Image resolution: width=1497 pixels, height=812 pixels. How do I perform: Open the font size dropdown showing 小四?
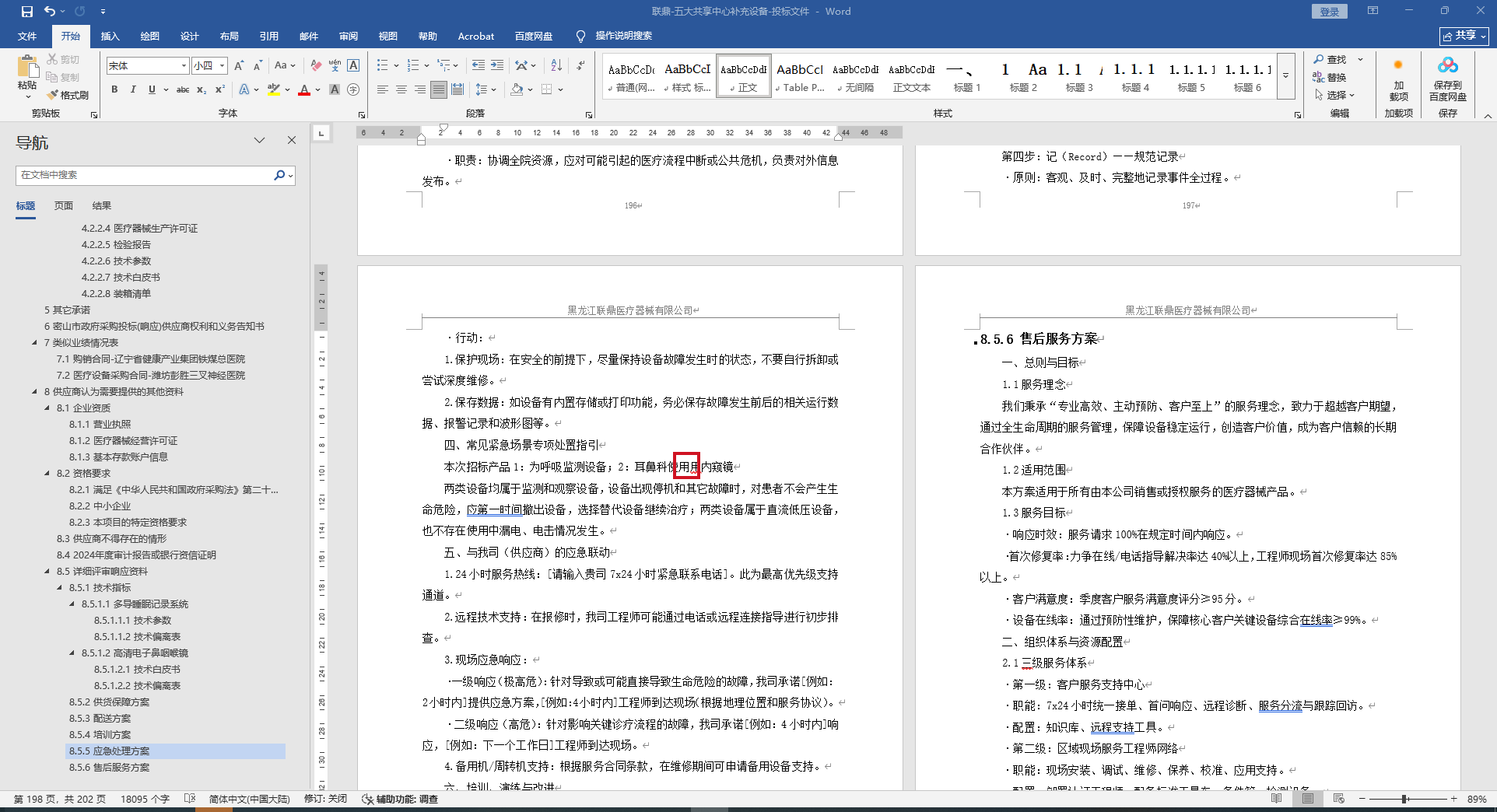[x=223, y=66]
